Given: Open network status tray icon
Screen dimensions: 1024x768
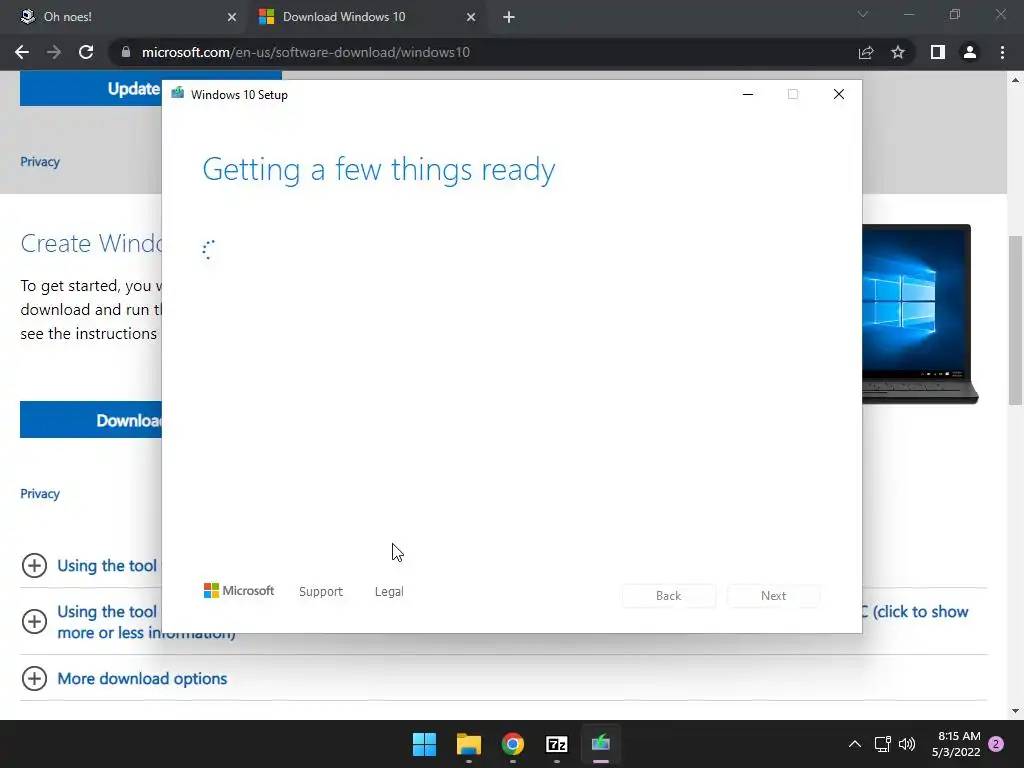Looking at the screenshot, I should 883,744.
